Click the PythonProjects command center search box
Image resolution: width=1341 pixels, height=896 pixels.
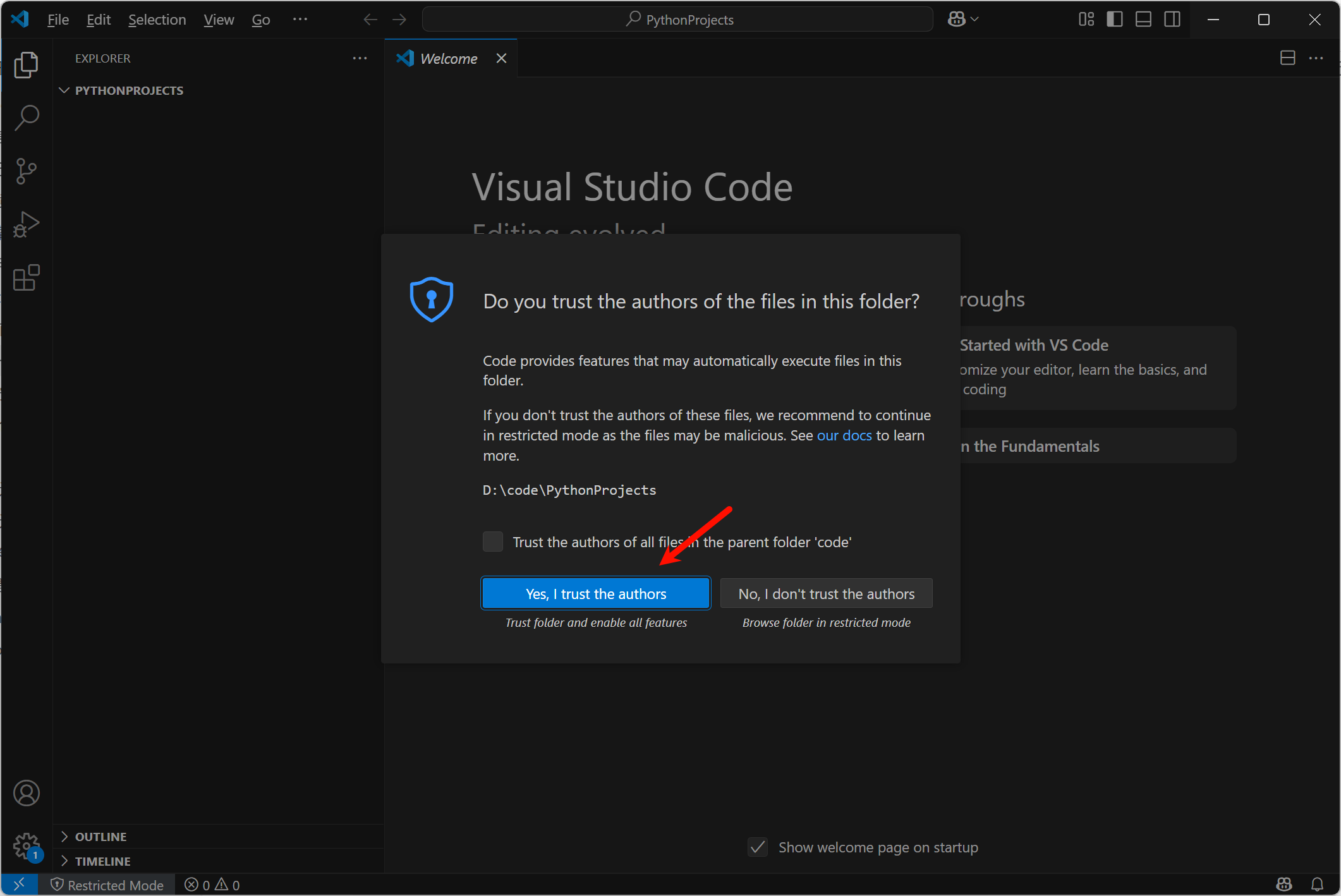[677, 20]
